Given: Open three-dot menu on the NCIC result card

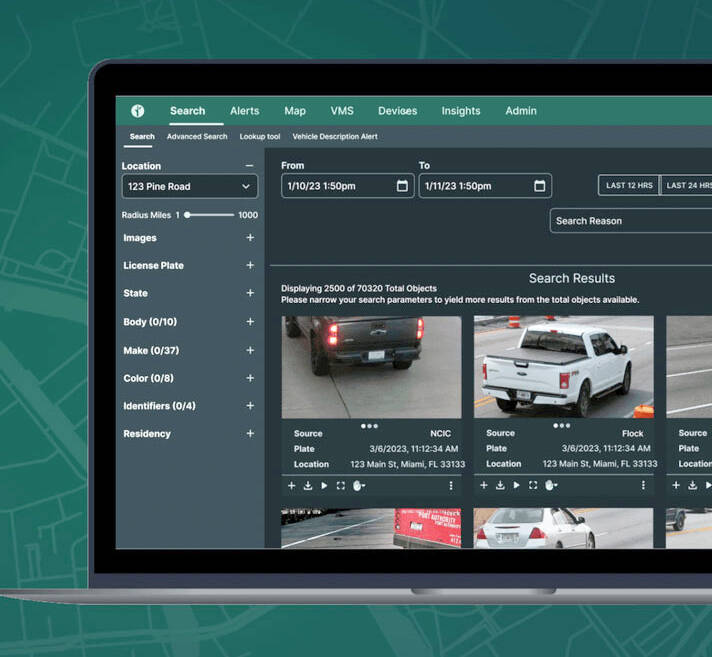Looking at the screenshot, I should coord(451,485).
